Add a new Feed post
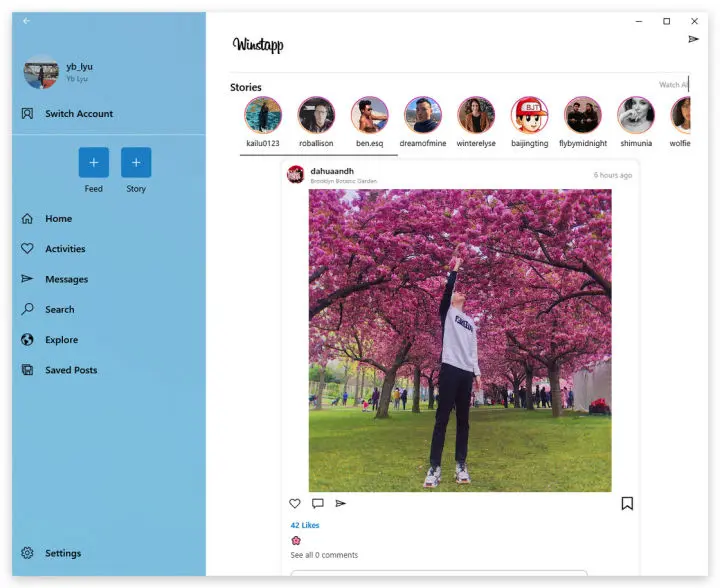Image resolution: width=720 pixels, height=588 pixels. pos(94,162)
